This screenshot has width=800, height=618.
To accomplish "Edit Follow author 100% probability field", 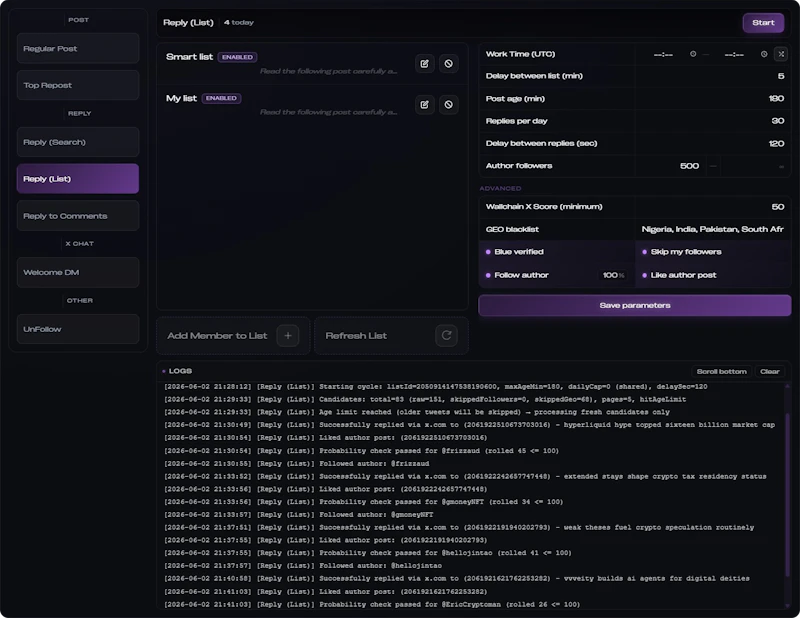I will pos(613,275).
